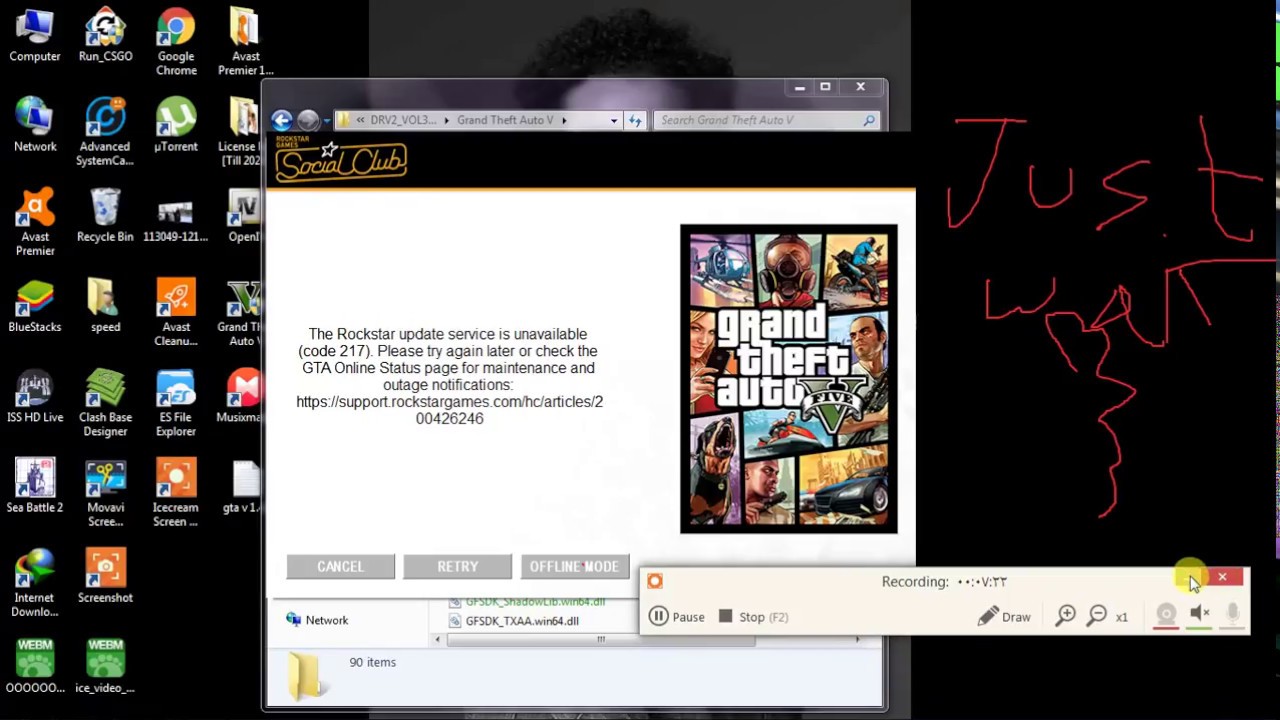Expand the double-chevron before DRV2_VOL3
This screenshot has width=1280, height=720.
(360, 120)
